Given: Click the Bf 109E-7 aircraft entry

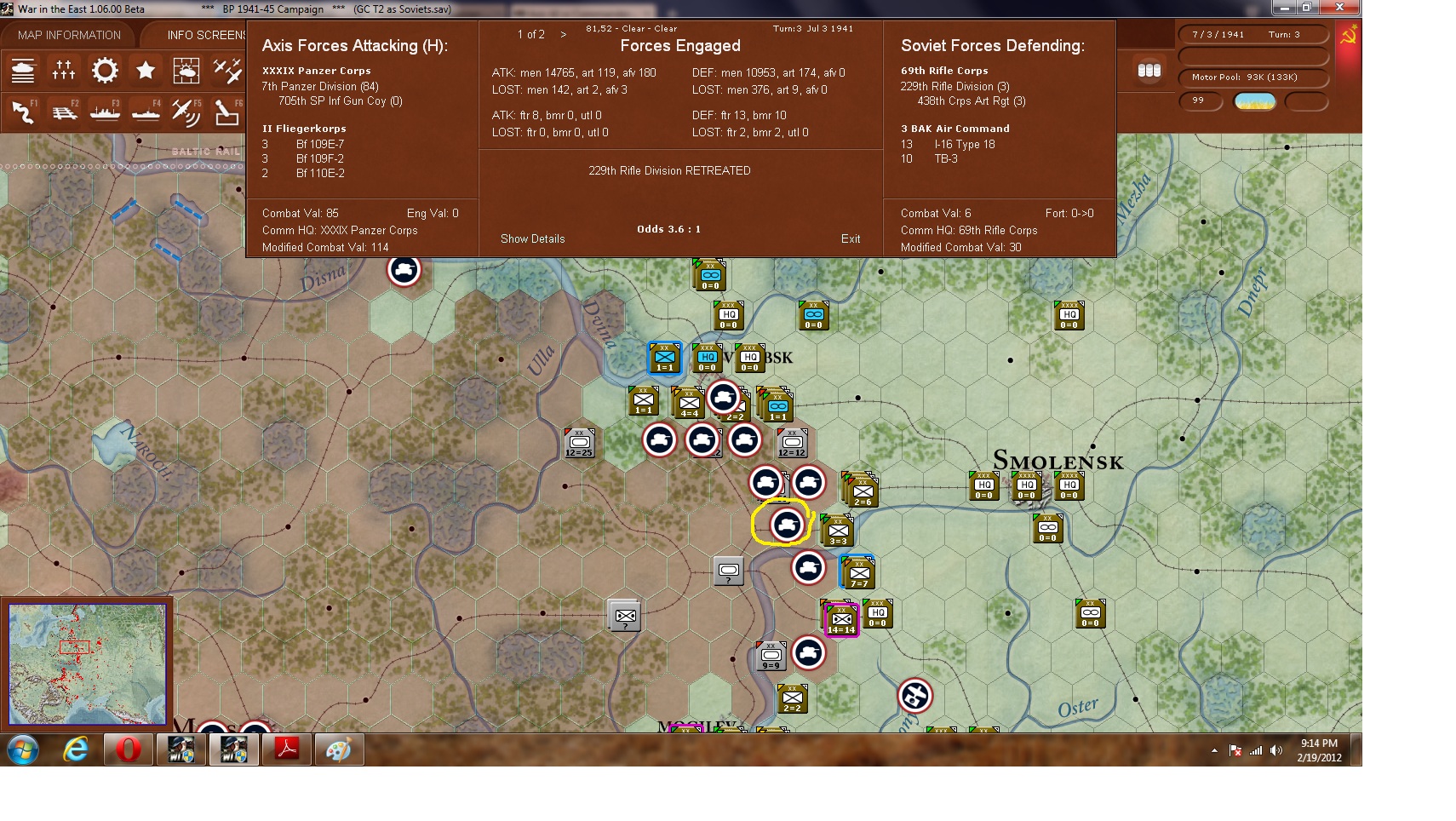Looking at the screenshot, I should [320, 144].
